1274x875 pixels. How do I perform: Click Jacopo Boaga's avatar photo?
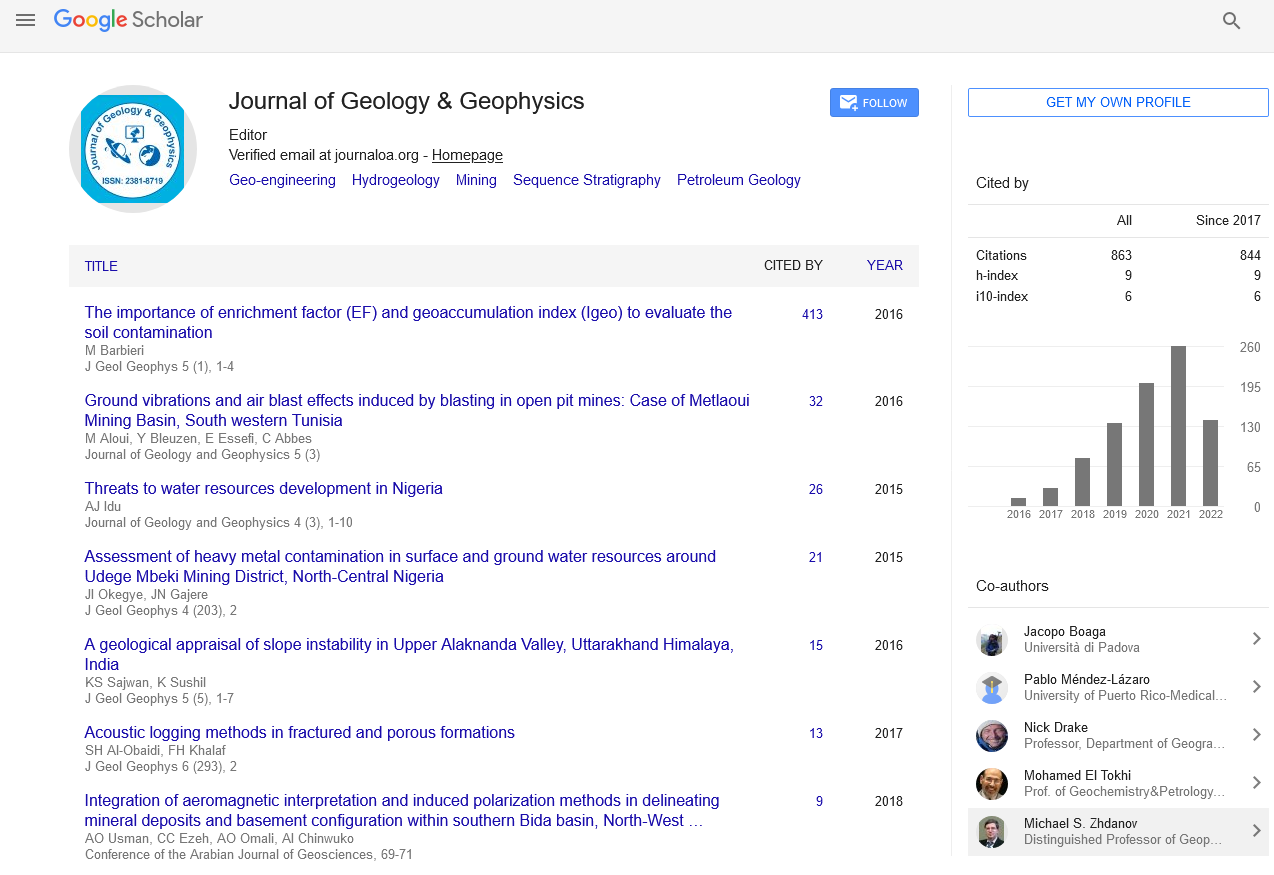992,640
